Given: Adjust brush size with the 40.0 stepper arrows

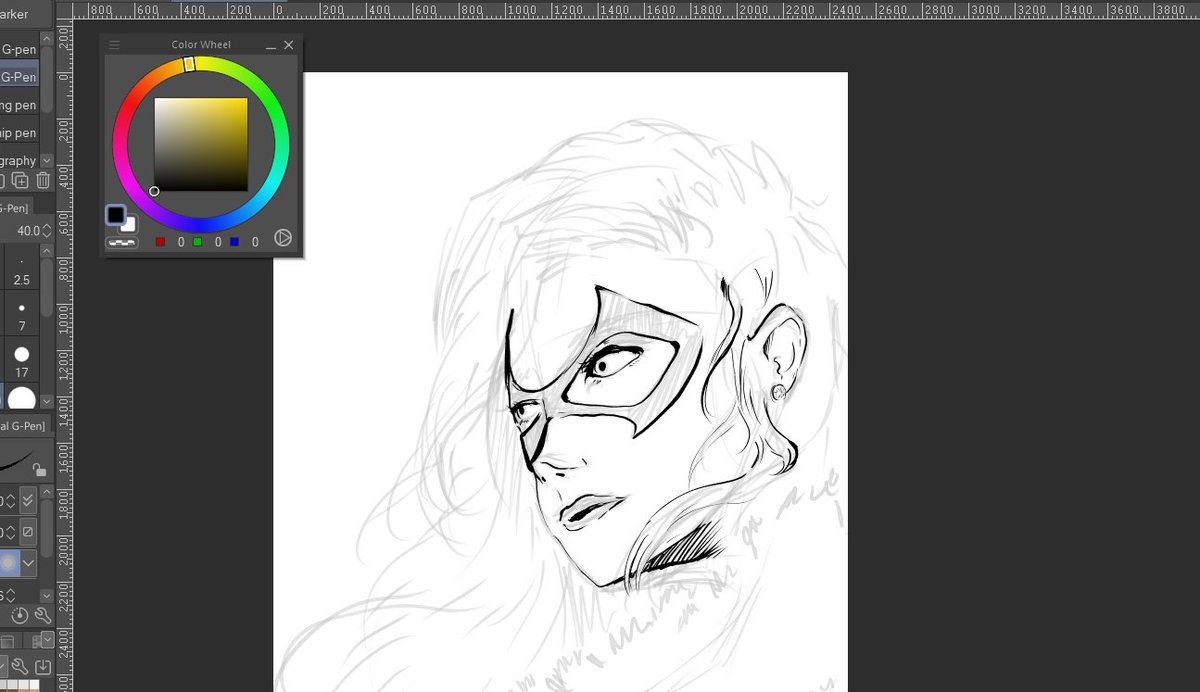Looking at the screenshot, I should pyautogui.click(x=47, y=230).
